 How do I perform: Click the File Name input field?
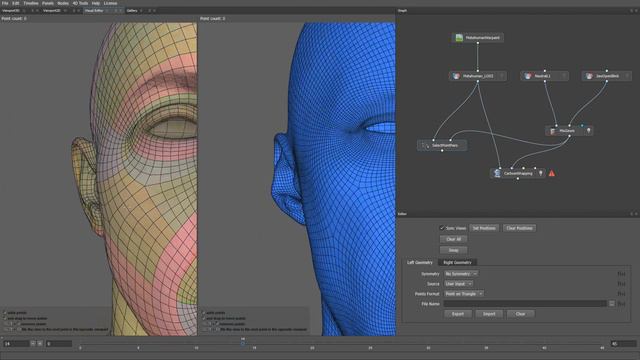coord(525,304)
